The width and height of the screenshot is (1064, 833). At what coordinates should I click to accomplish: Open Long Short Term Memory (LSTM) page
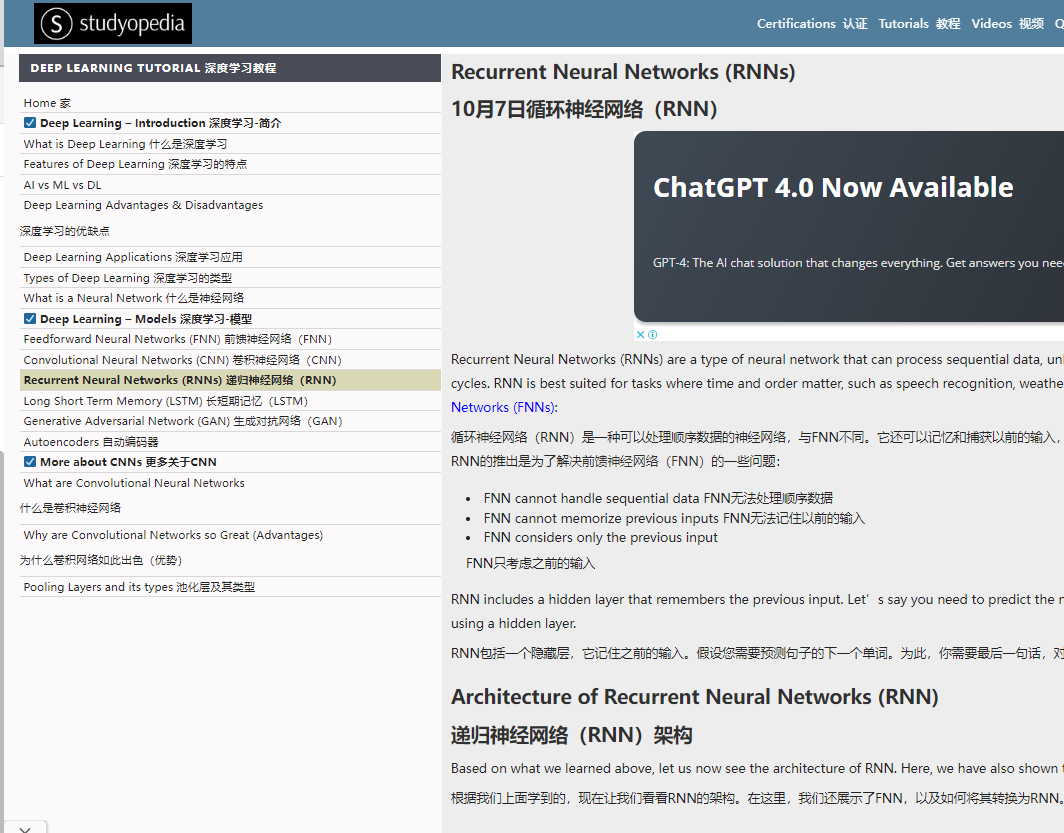pyautogui.click(x=166, y=401)
